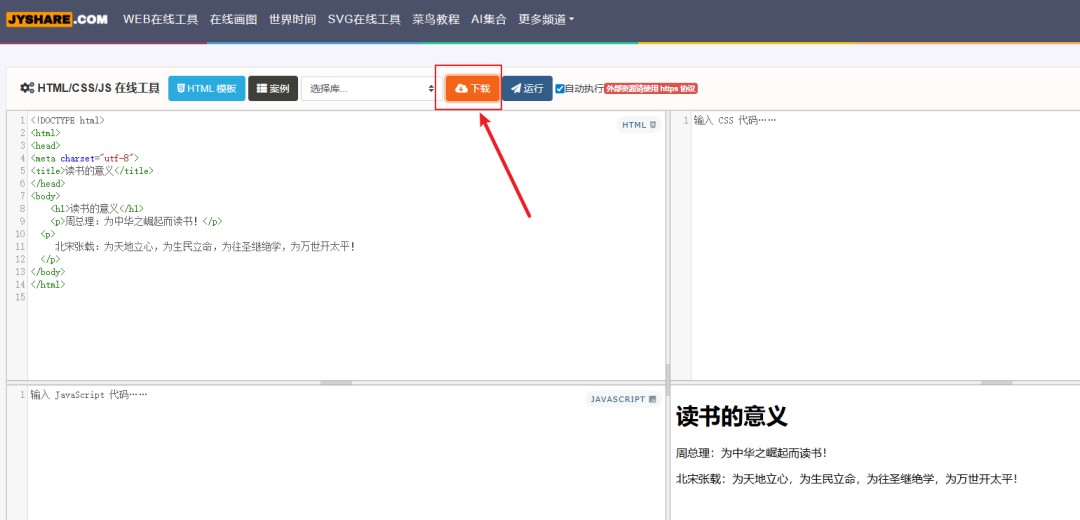The width and height of the screenshot is (1080, 520).
Task: Open AI集合 in the navigation bar
Action: click(489, 19)
